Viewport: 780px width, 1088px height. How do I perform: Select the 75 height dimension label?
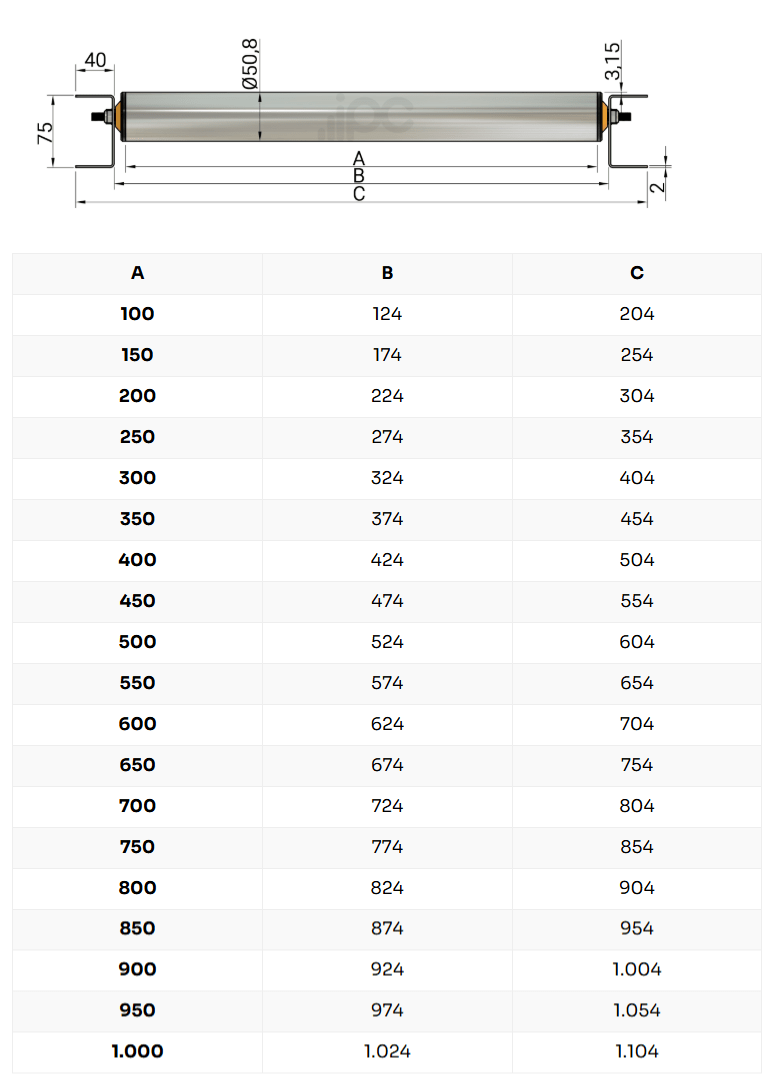click(44, 133)
